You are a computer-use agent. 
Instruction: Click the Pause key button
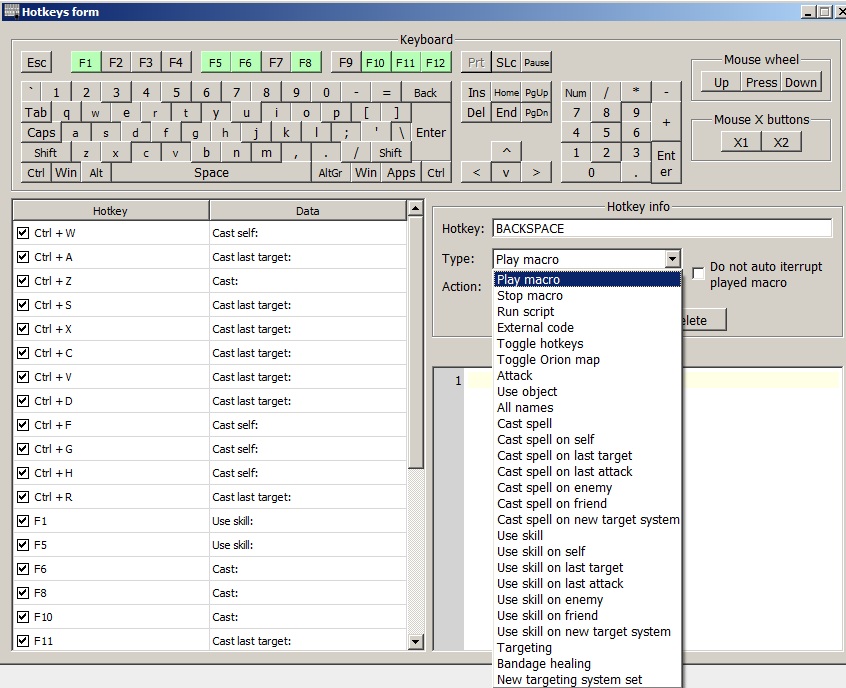[536, 63]
